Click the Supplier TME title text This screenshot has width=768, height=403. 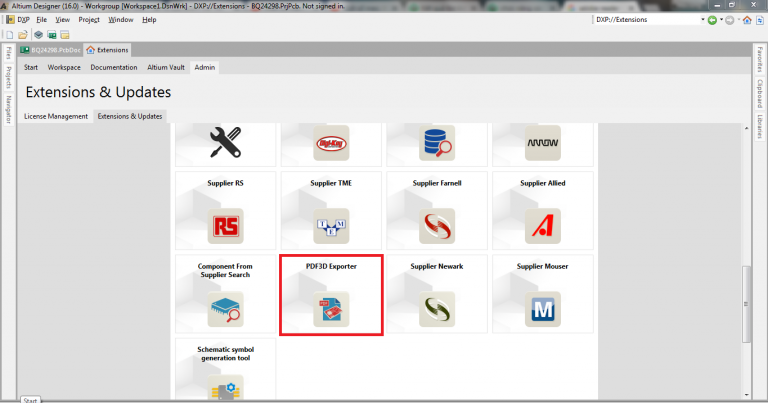point(331,183)
